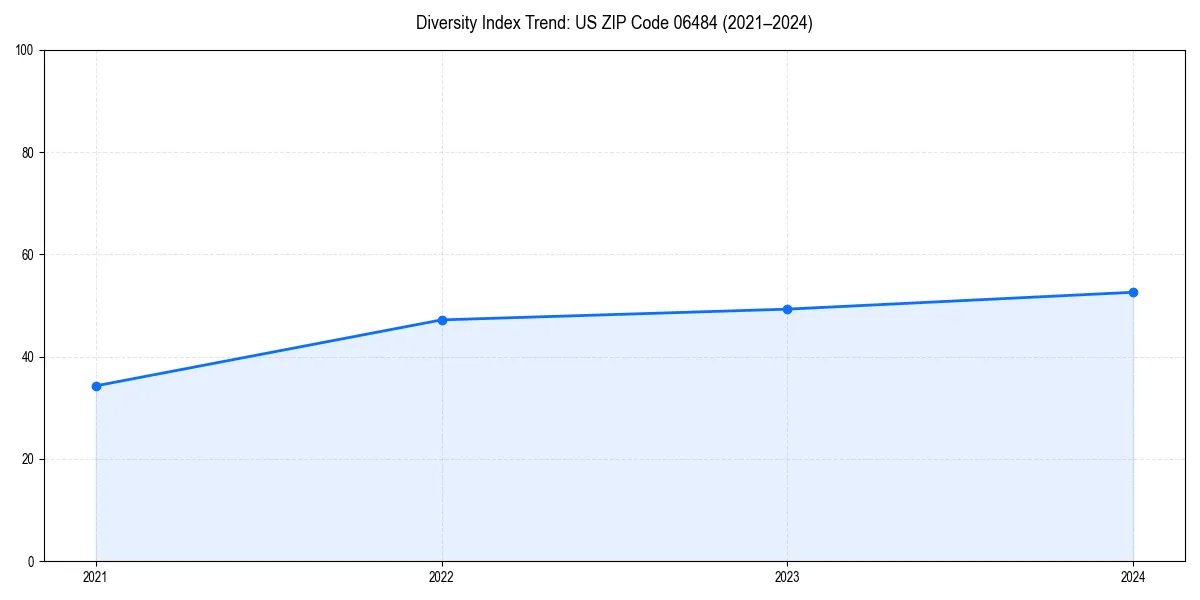Select the 2023 x-axis tick label

788,578
